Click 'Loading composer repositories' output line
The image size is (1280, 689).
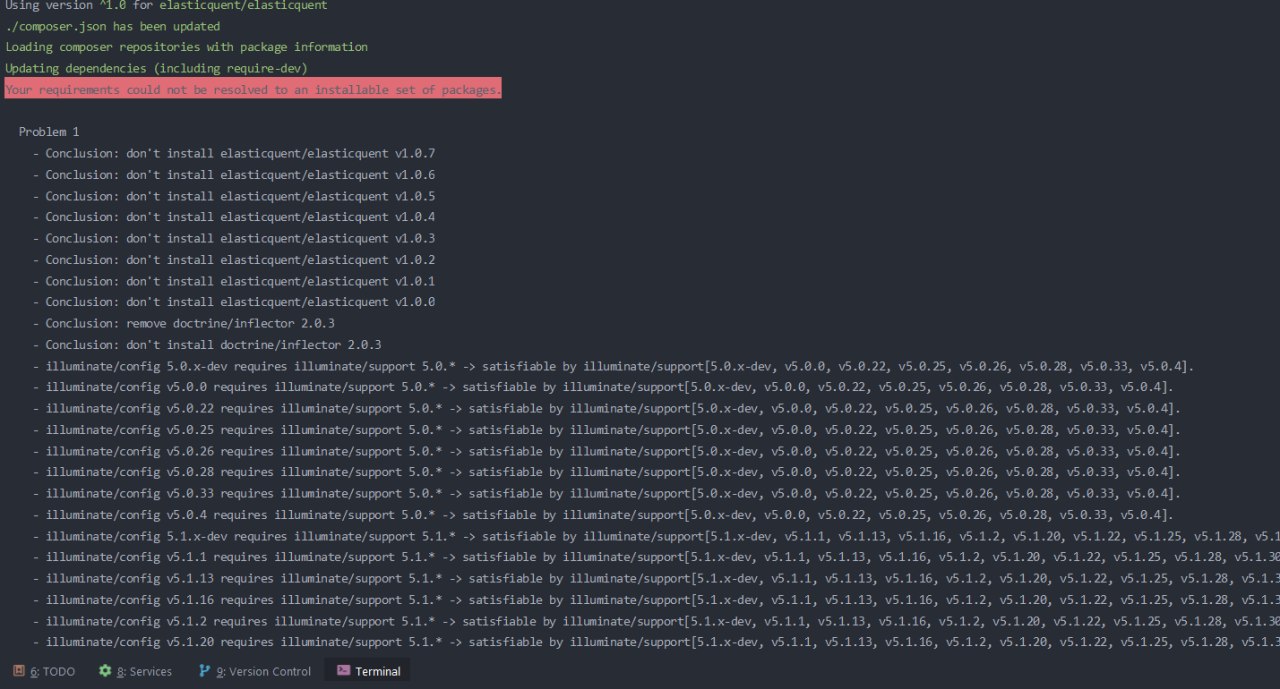[x=186, y=47]
